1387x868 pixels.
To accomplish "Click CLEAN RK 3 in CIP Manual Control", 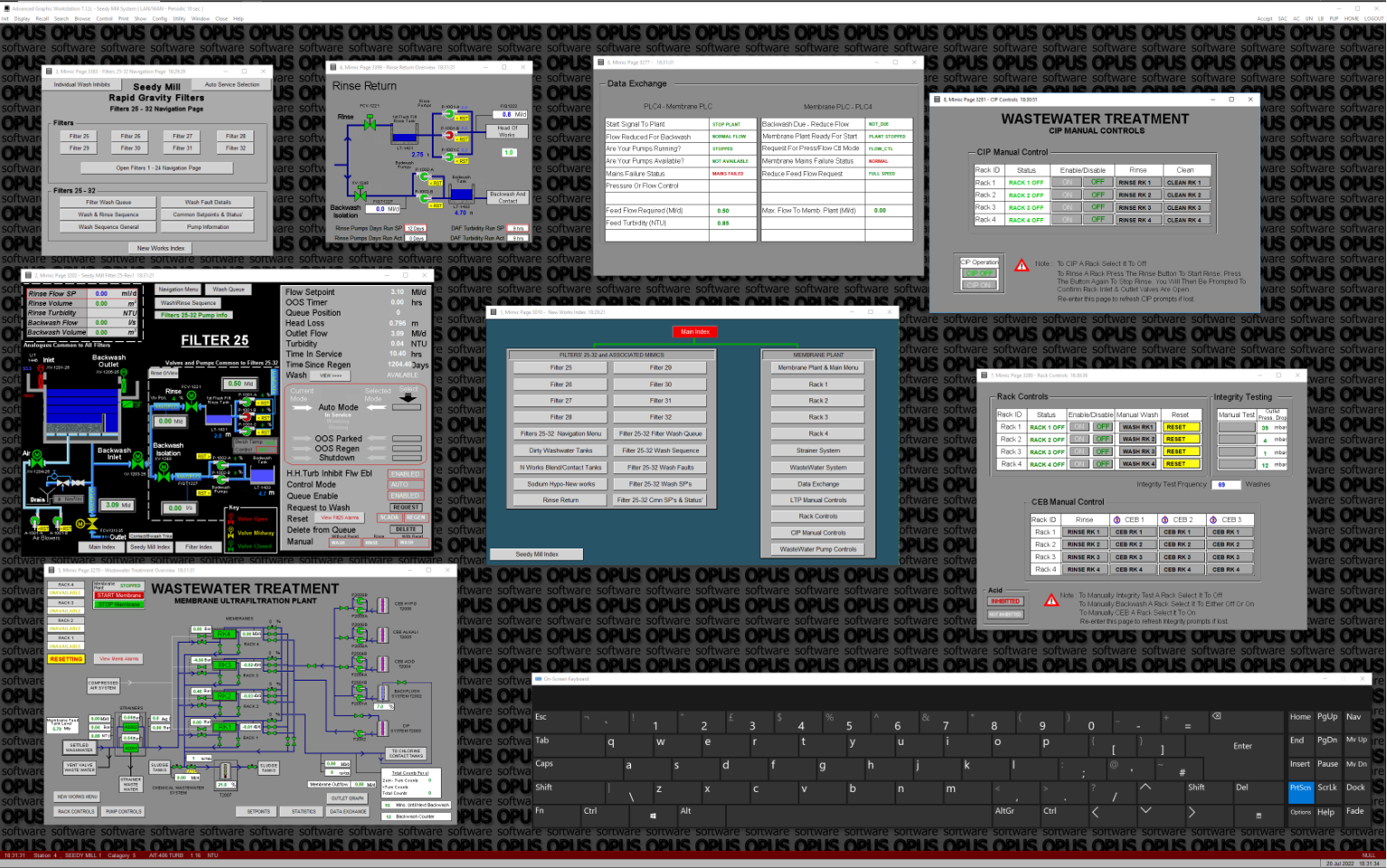I will click(x=1187, y=207).
